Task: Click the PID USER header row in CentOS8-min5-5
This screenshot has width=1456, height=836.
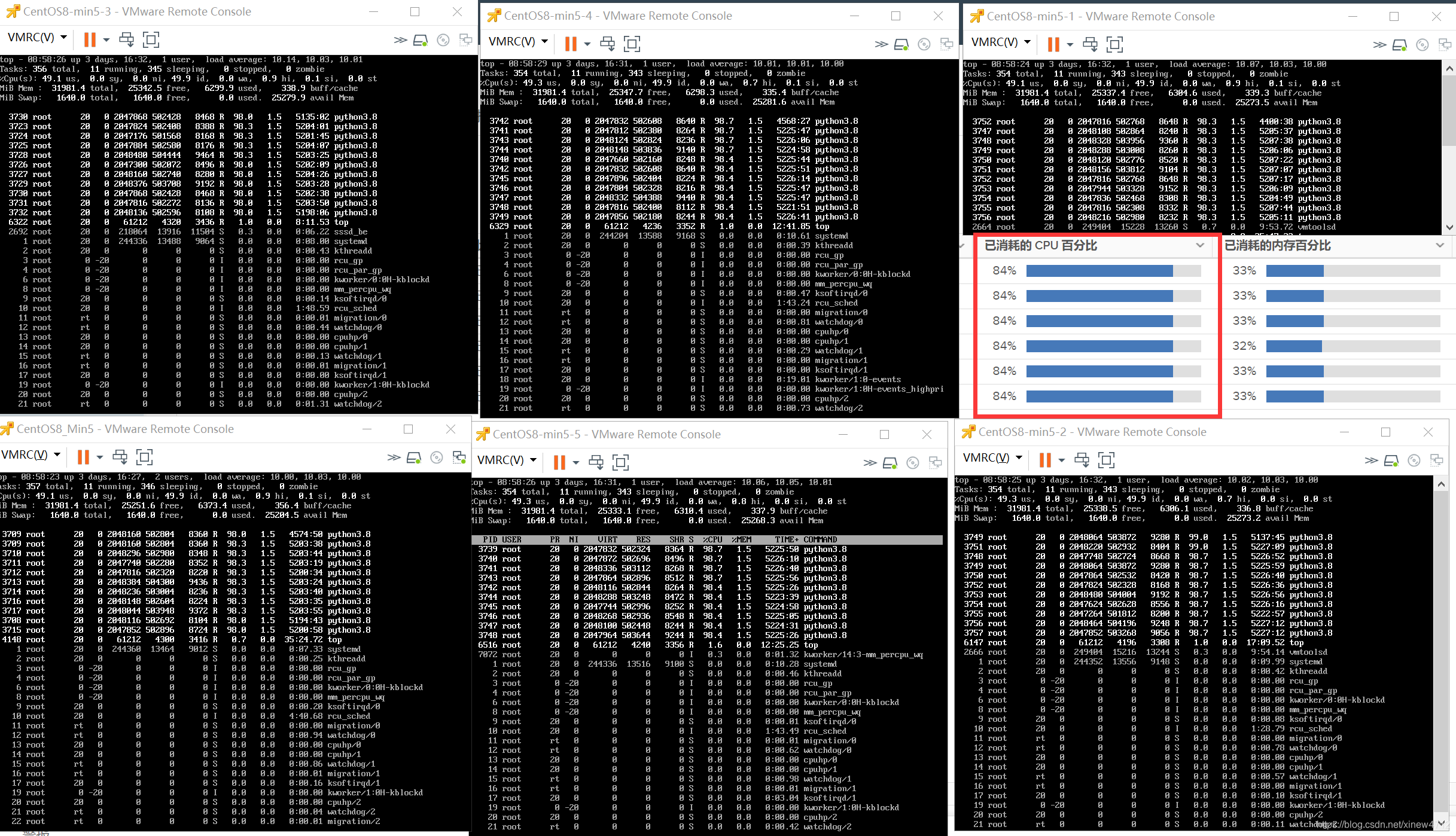Action: click(708, 539)
